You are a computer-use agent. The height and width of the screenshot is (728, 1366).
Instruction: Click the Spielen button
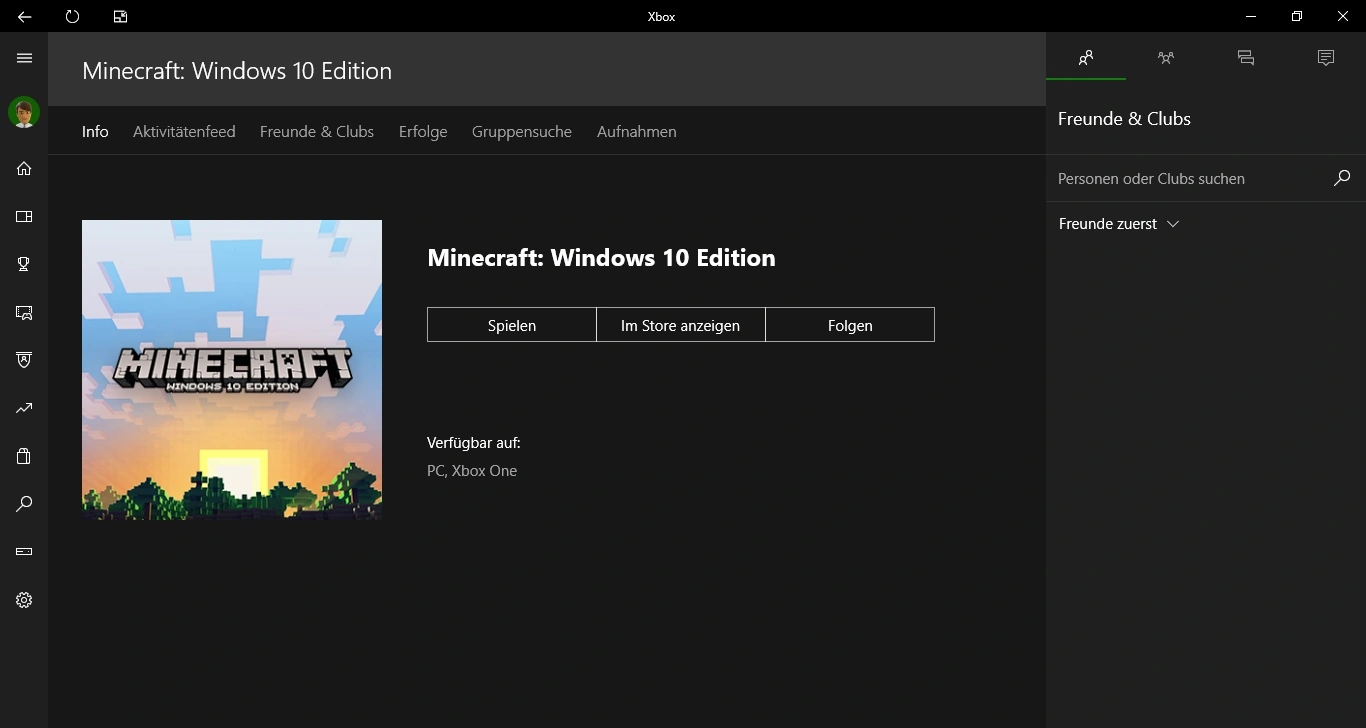coord(512,325)
